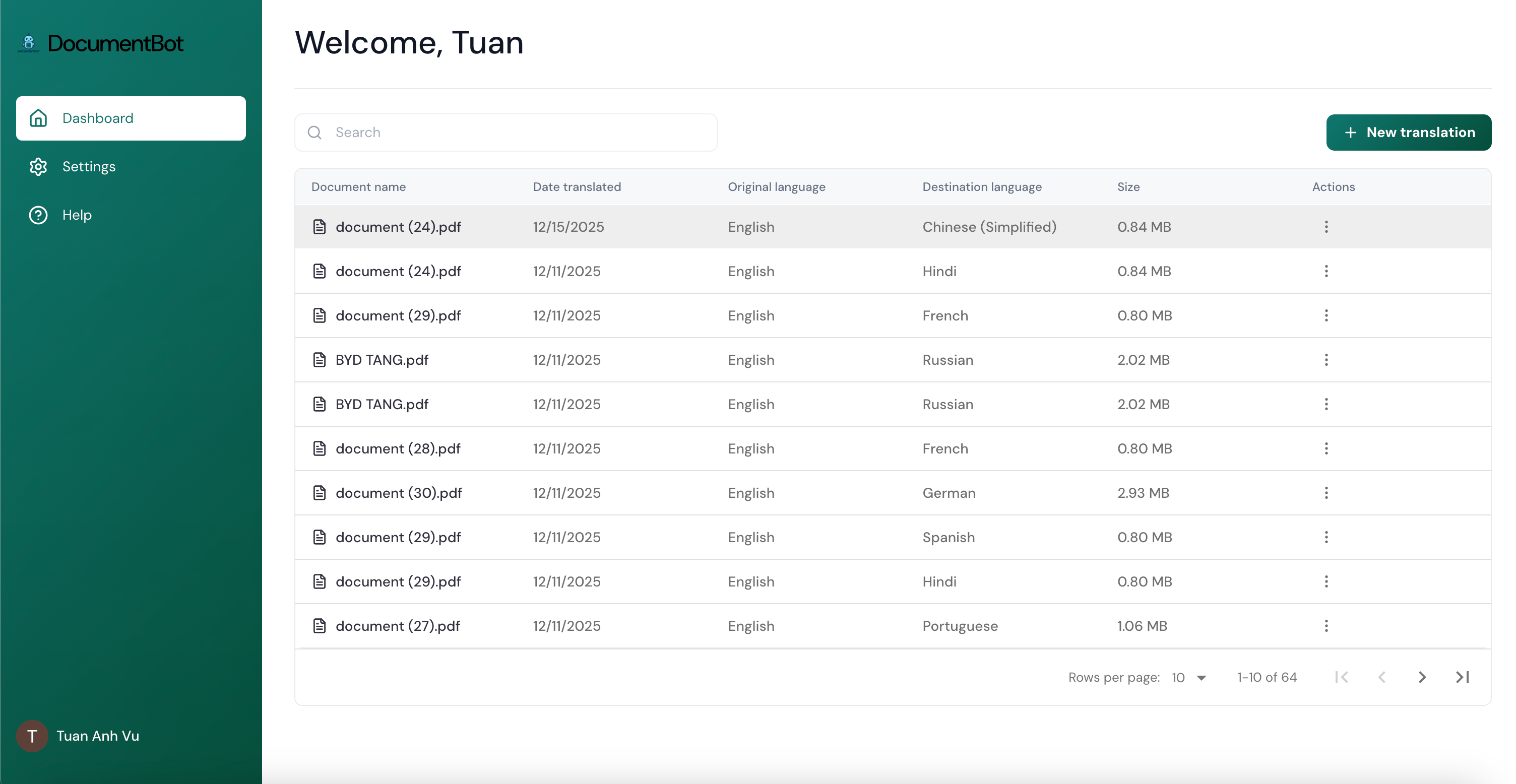Jump to last page of table

[1463, 678]
